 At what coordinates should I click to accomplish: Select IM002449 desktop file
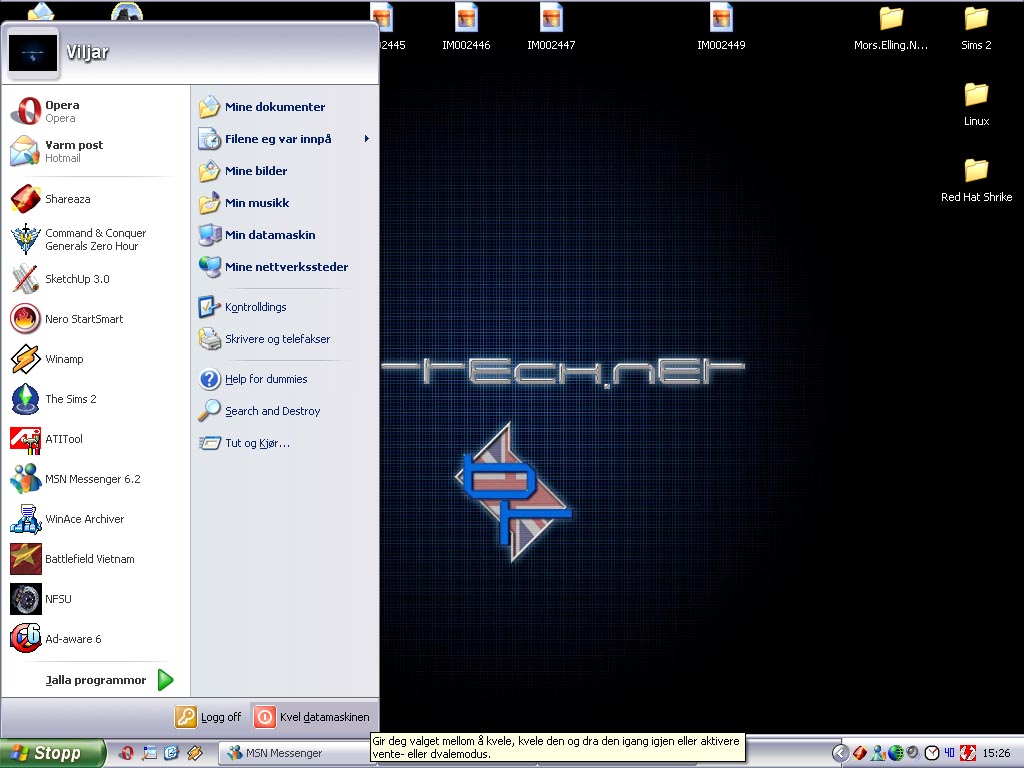click(721, 27)
